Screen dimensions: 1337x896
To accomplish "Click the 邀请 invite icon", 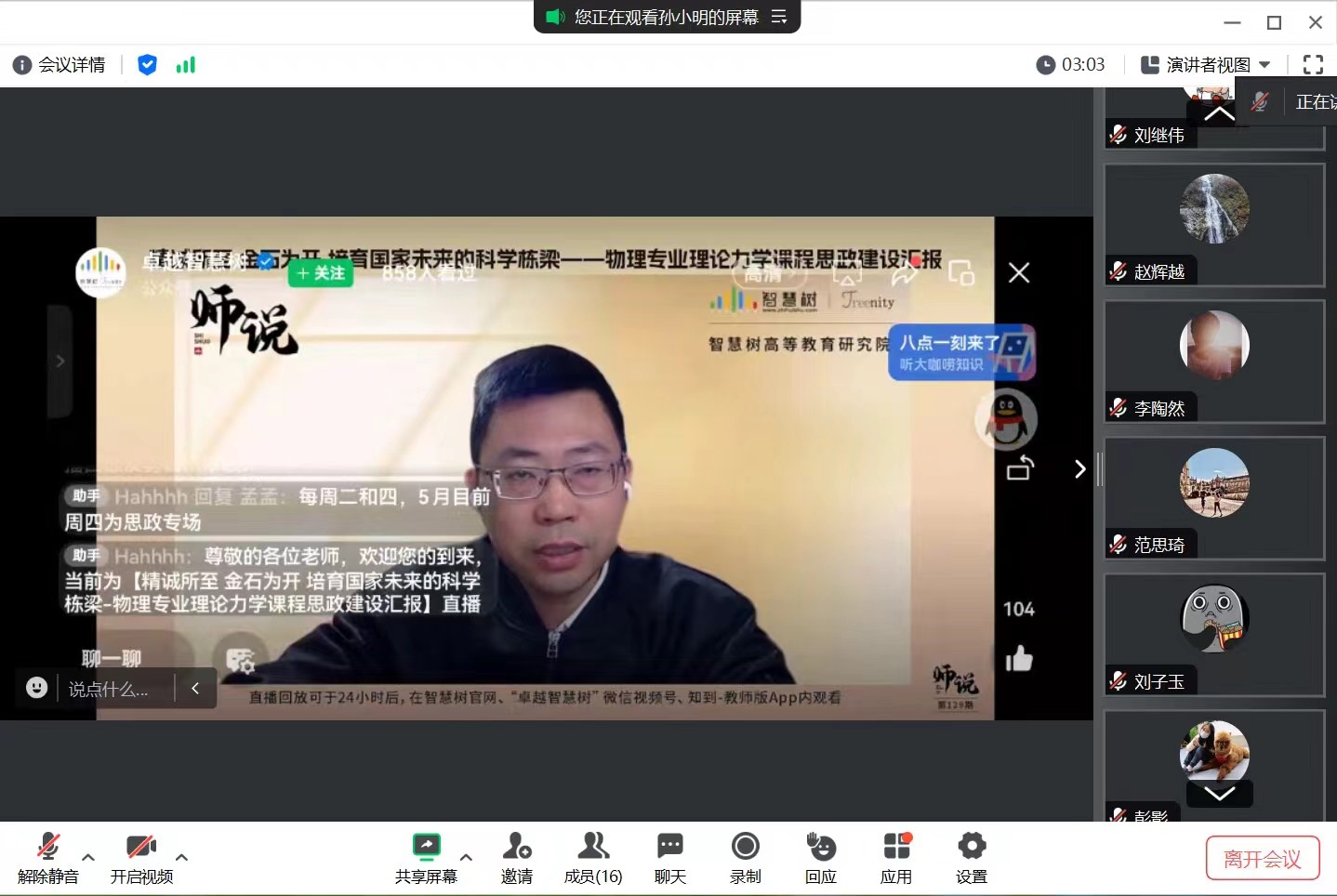I will pos(516,847).
